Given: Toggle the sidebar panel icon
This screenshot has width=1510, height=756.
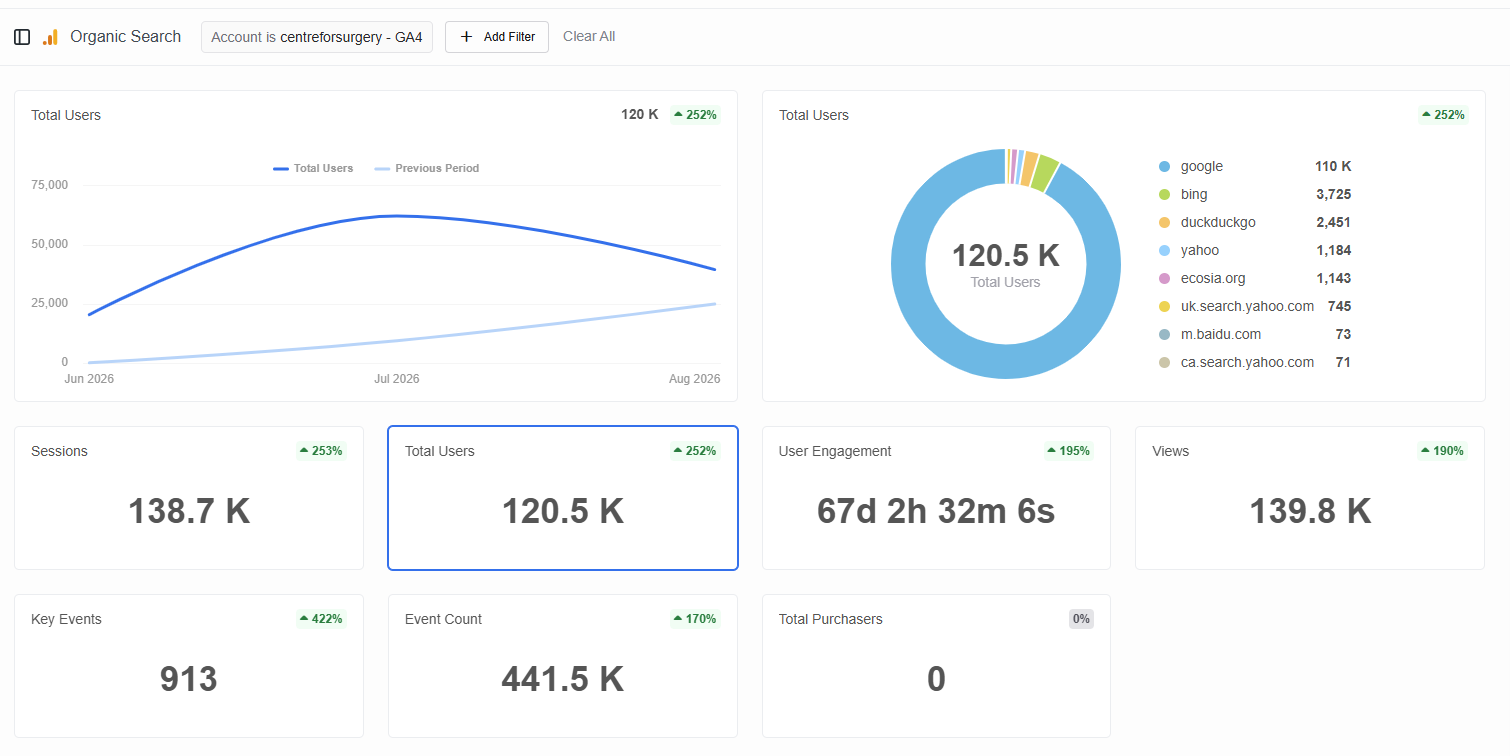Looking at the screenshot, I should click(22, 37).
